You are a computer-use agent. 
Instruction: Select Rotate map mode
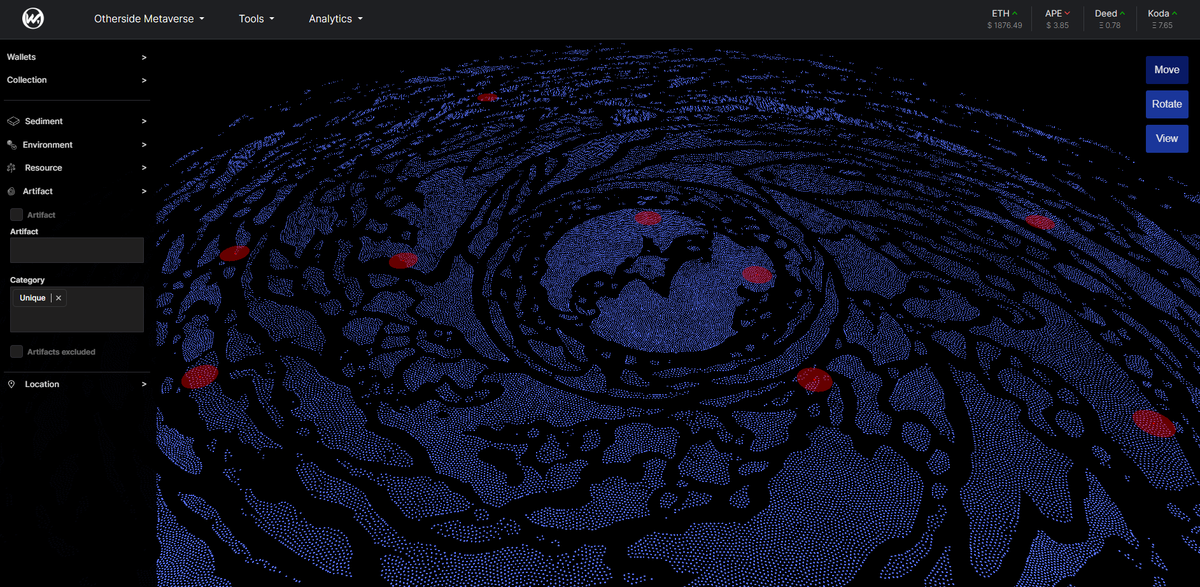(1167, 104)
